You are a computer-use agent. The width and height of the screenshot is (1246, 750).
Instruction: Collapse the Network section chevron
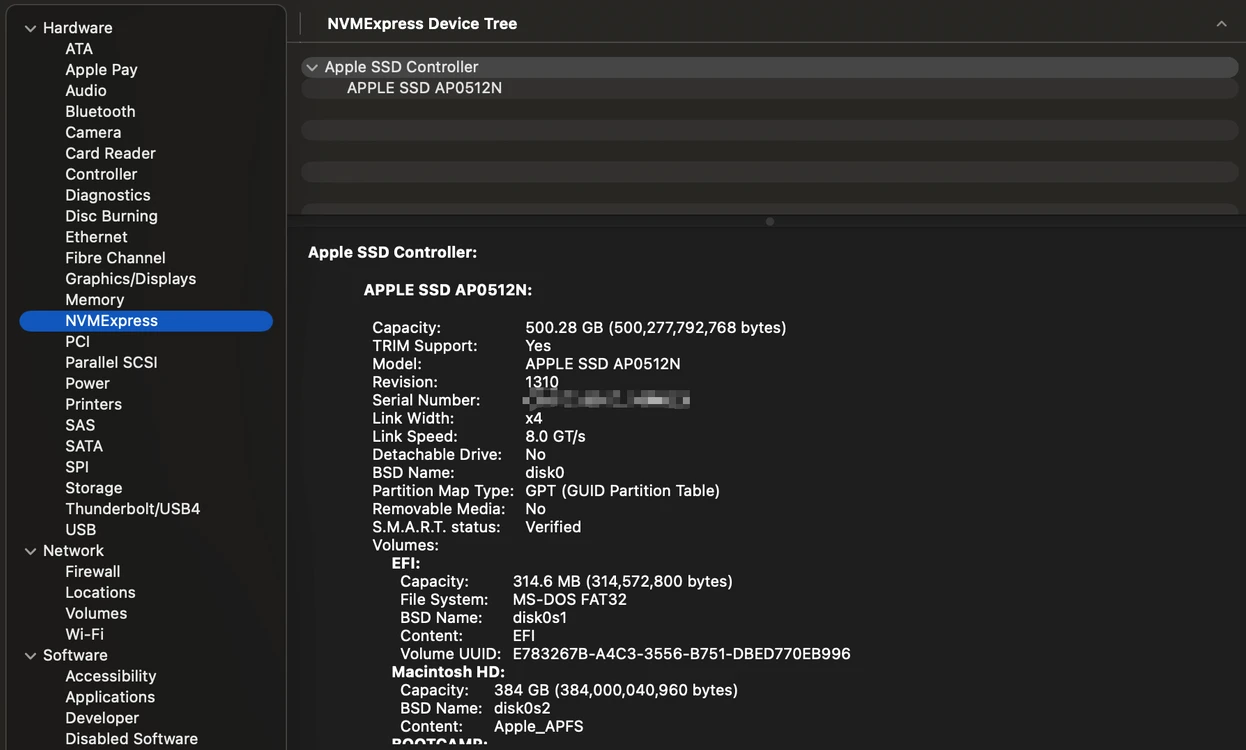click(30, 551)
